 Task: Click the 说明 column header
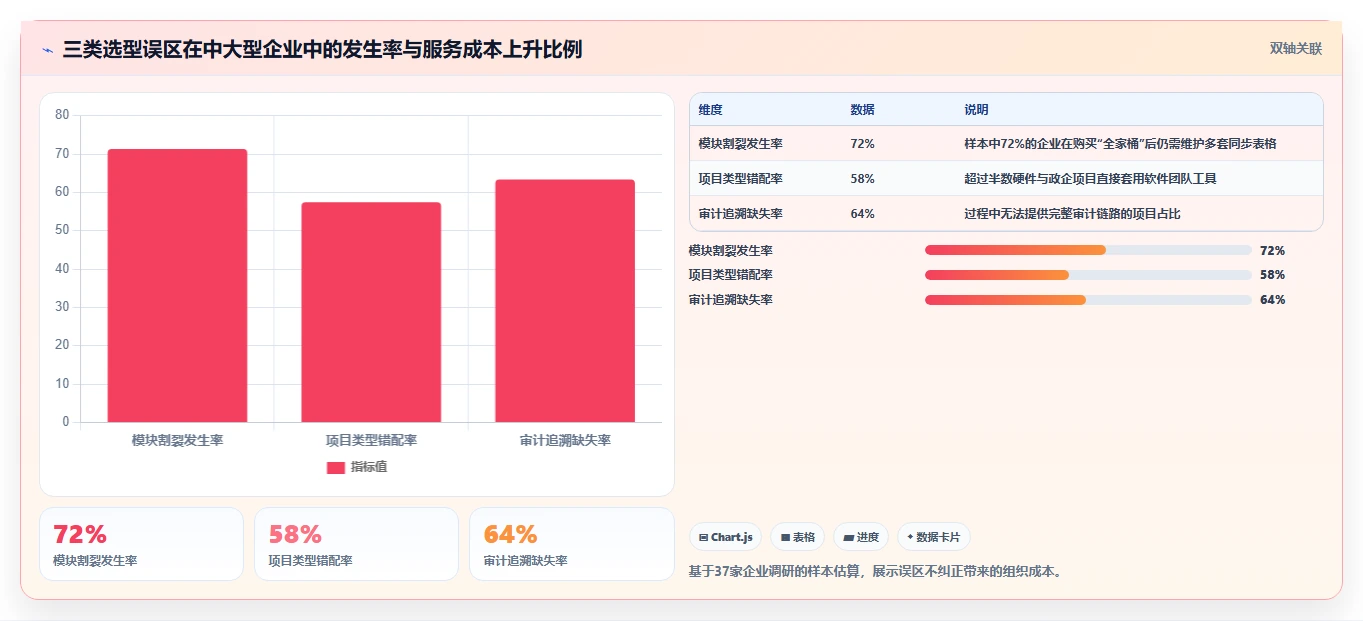click(x=977, y=110)
